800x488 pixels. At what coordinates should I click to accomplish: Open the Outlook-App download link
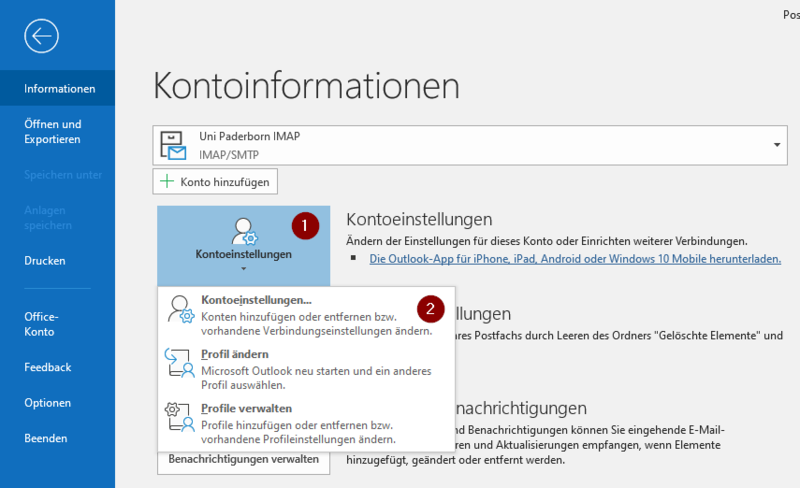point(575,259)
